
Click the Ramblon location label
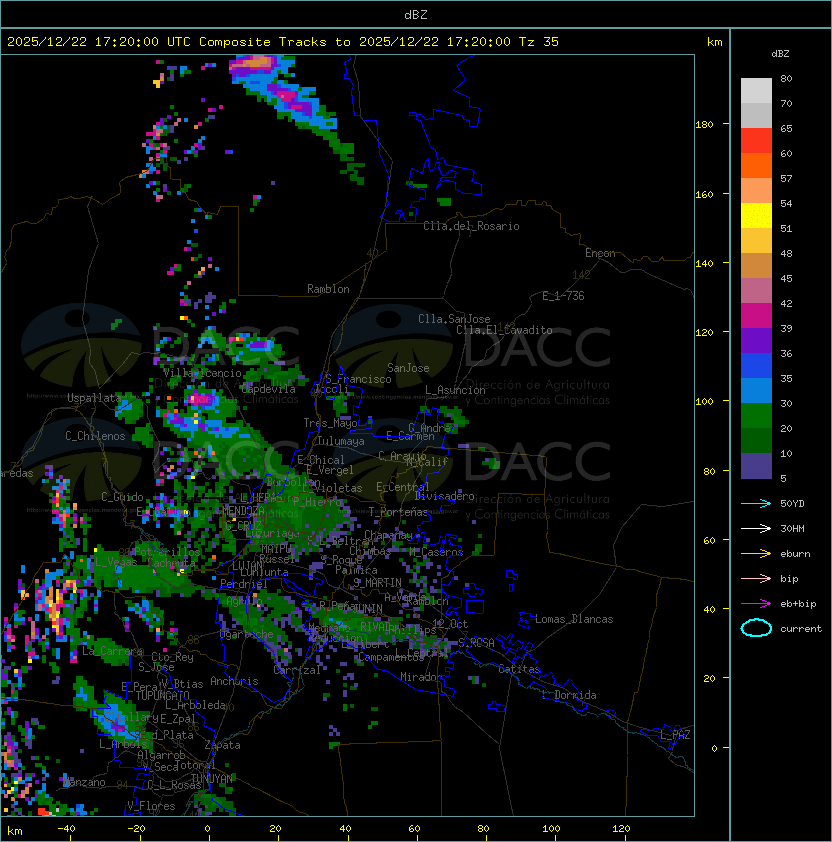click(x=328, y=289)
